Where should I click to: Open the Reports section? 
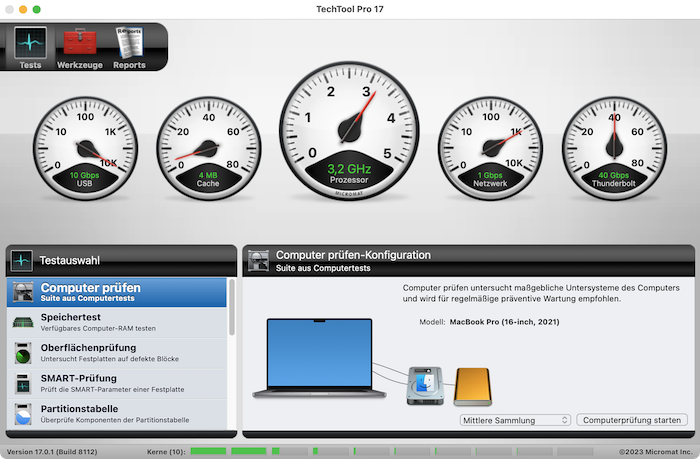129,48
